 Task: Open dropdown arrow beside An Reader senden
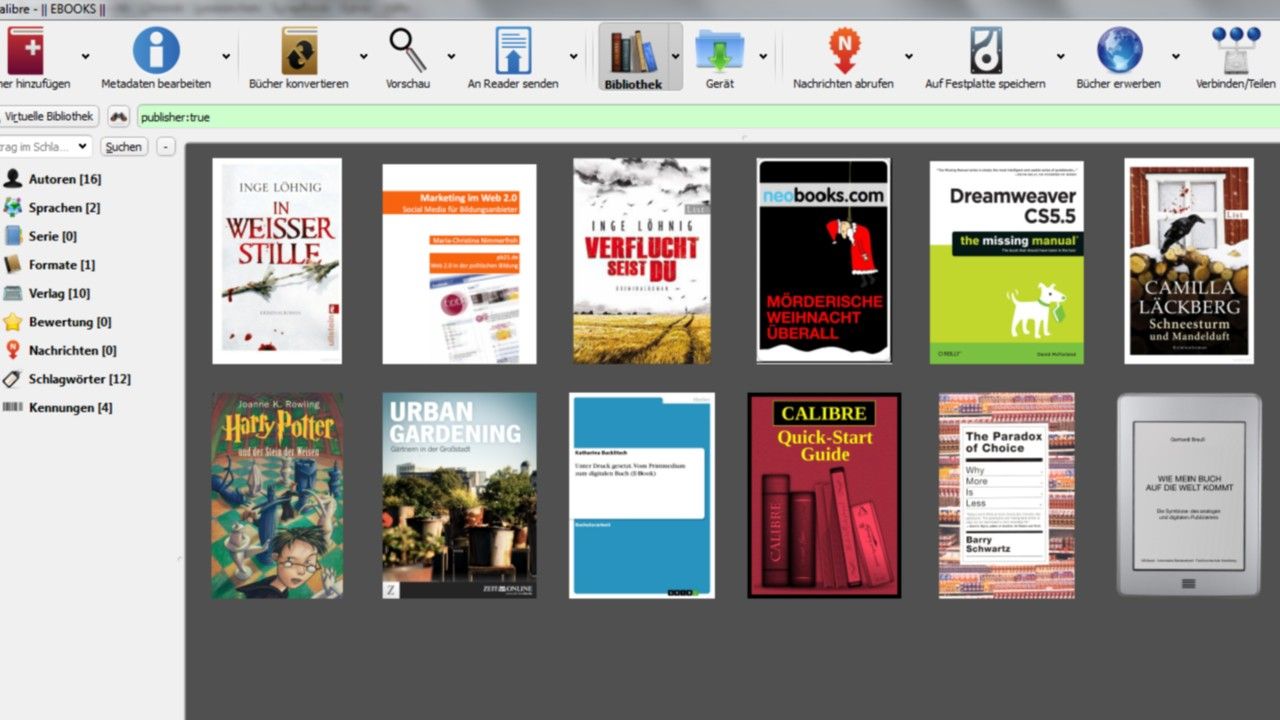coord(574,57)
